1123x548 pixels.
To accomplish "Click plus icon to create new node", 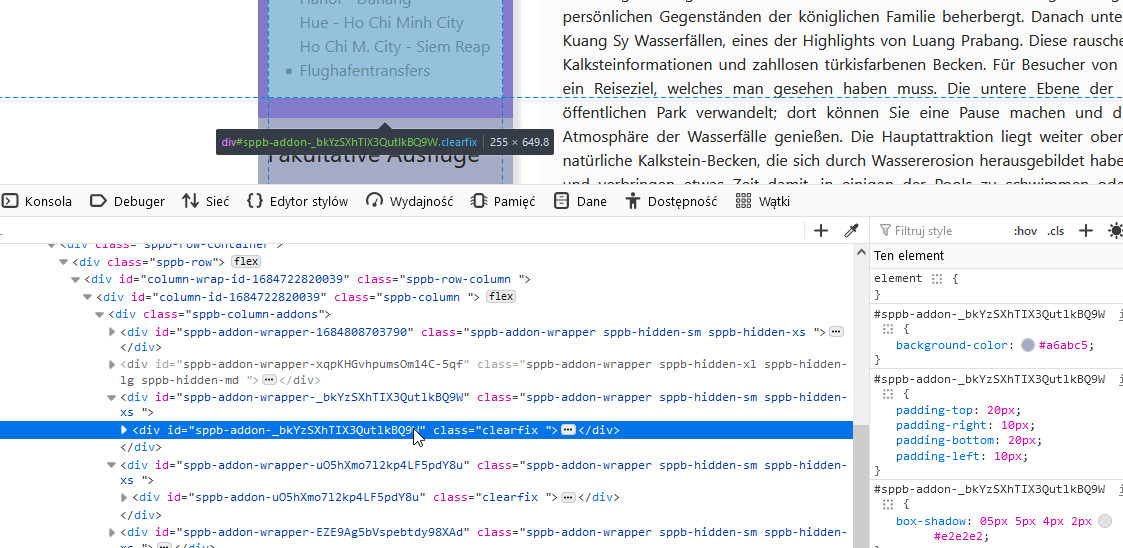I will click(x=821, y=231).
